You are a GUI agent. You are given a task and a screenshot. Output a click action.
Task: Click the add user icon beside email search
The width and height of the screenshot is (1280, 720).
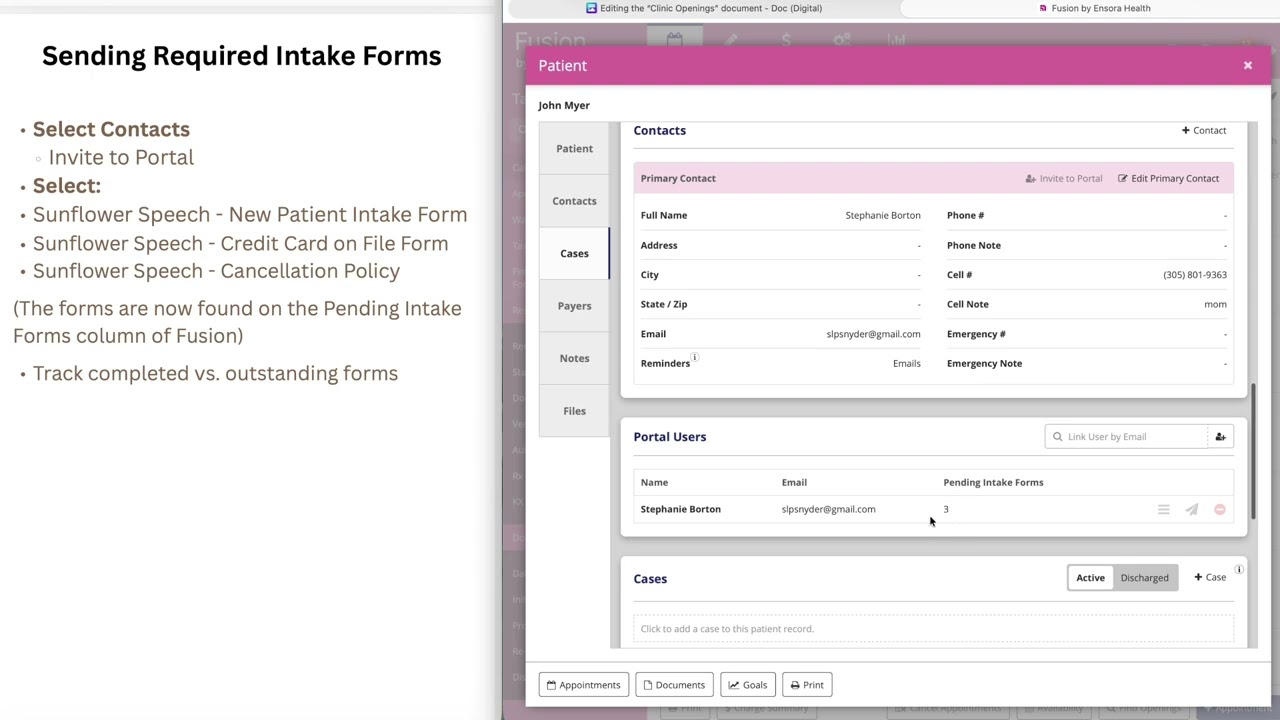click(x=1220, y=437)
